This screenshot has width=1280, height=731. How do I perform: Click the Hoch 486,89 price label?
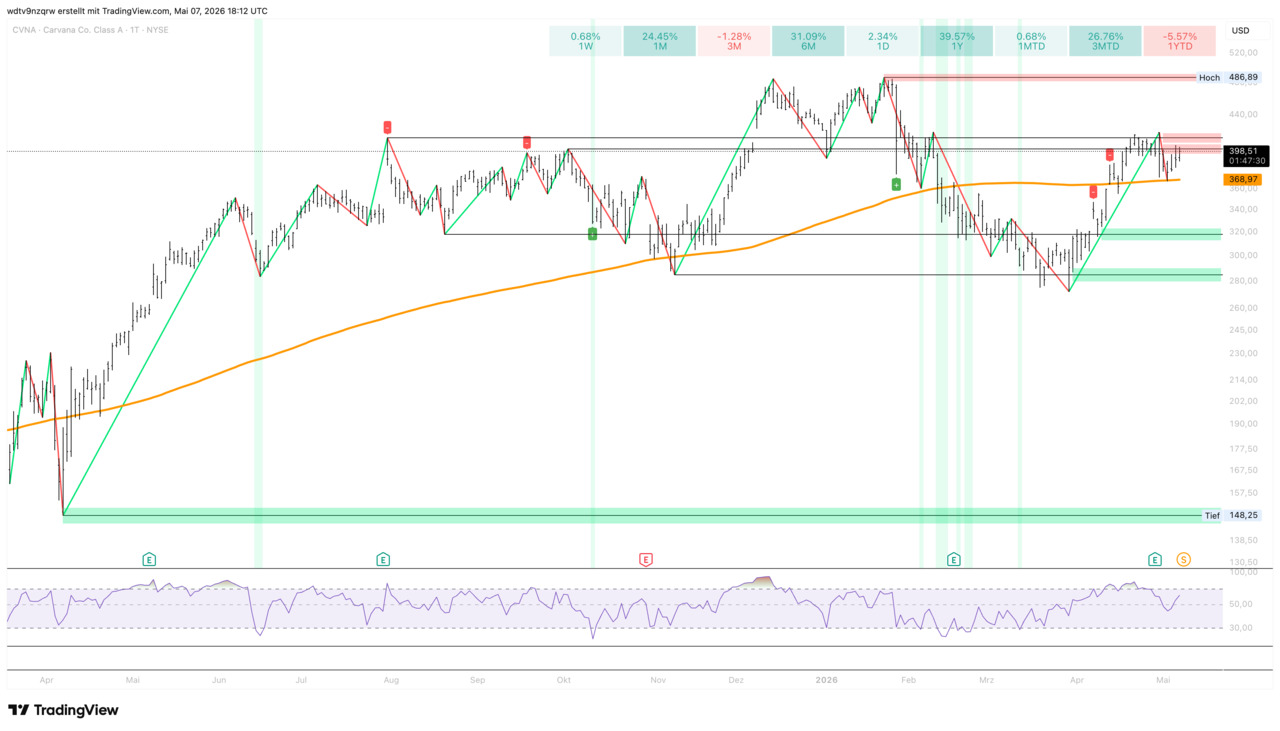[x=1229, y=77]
